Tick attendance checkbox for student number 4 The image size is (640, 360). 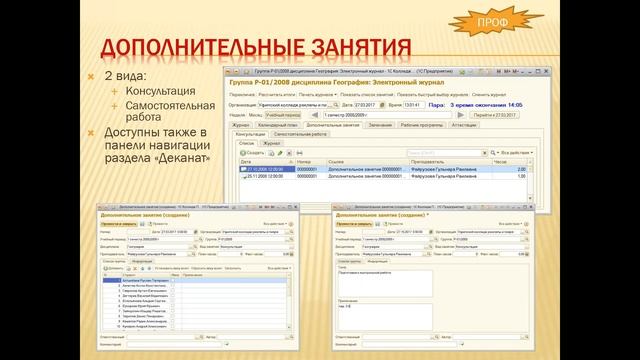[173, 296]
